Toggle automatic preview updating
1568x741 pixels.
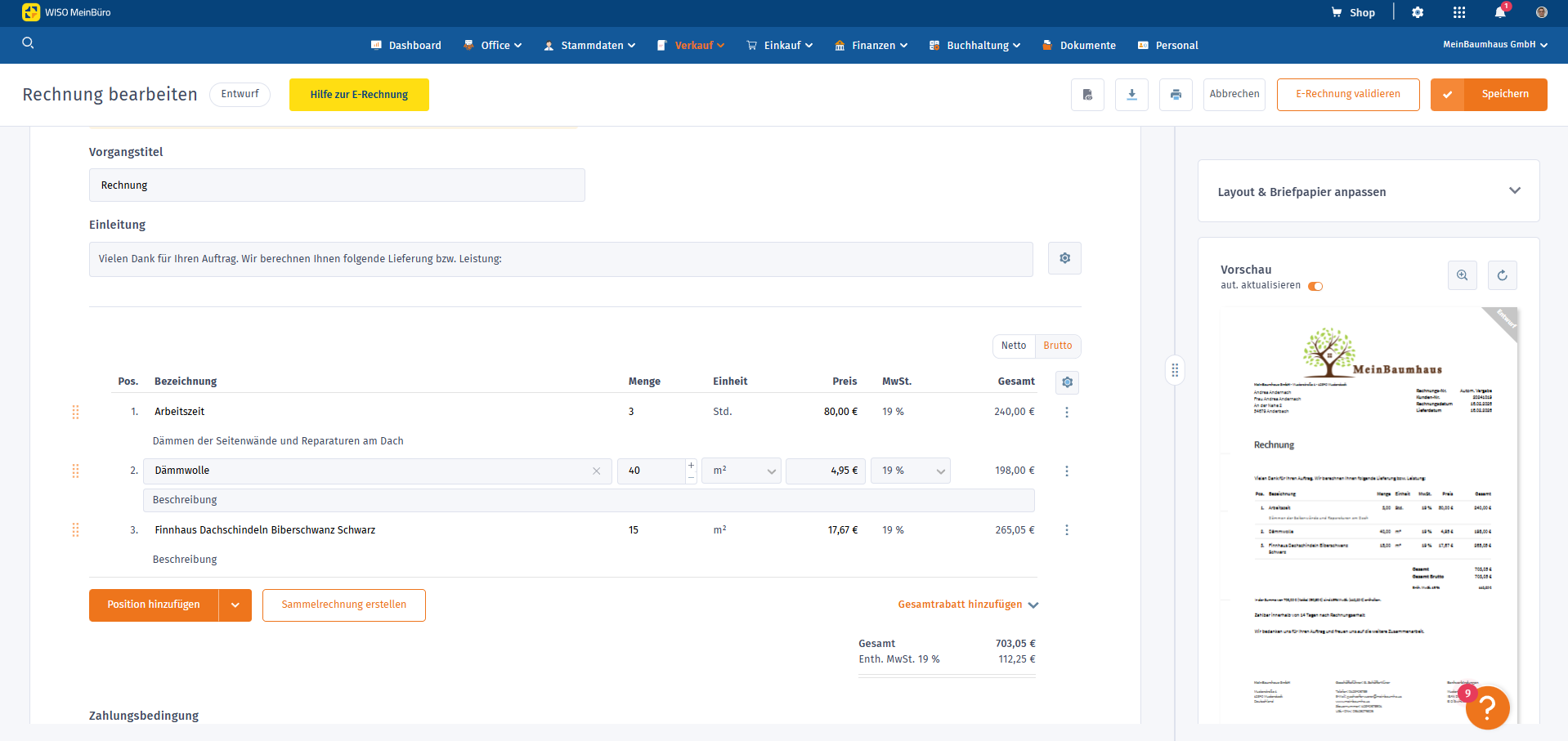[x=1315, y=286]
